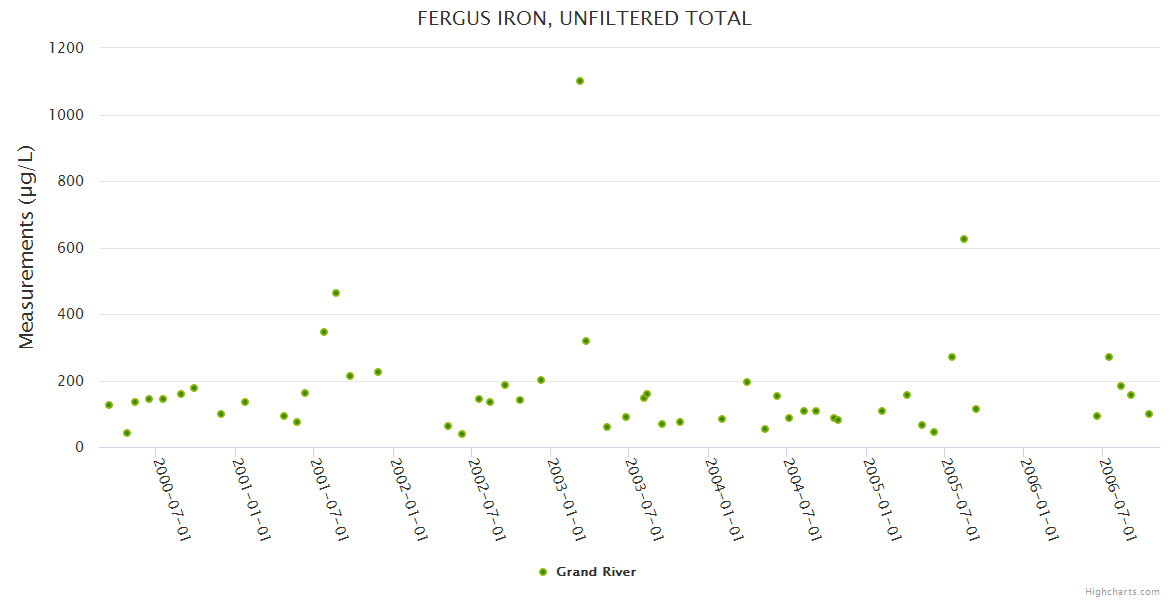Pick the early-2003 data point near 320 µg/L
1170x600 pixels.
coord(586,341)
